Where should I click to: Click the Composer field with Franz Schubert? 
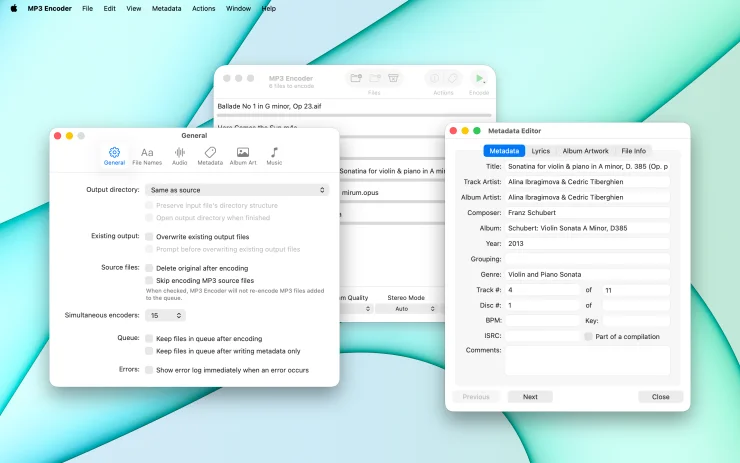coord(588,212)
